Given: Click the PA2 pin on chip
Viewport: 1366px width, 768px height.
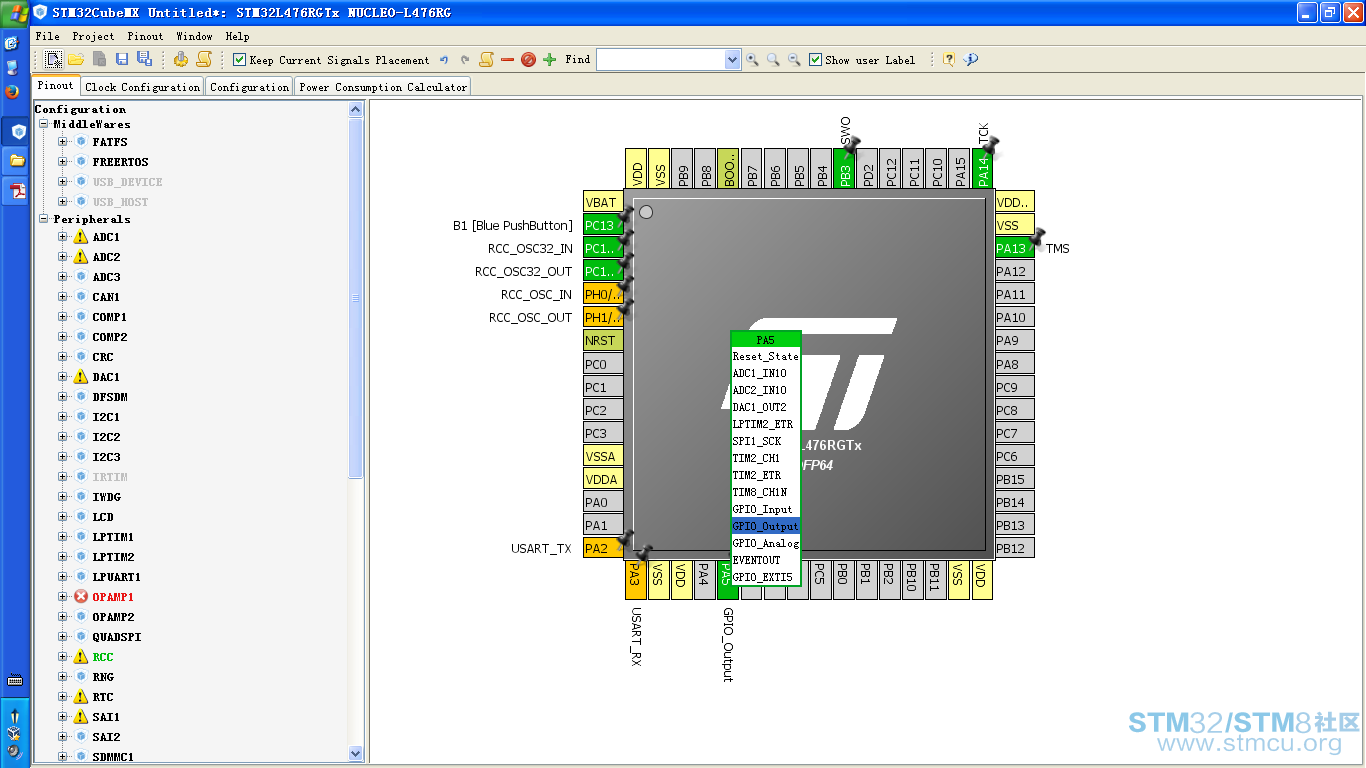Looking at the screenshot, I should [x=602, y=548].
